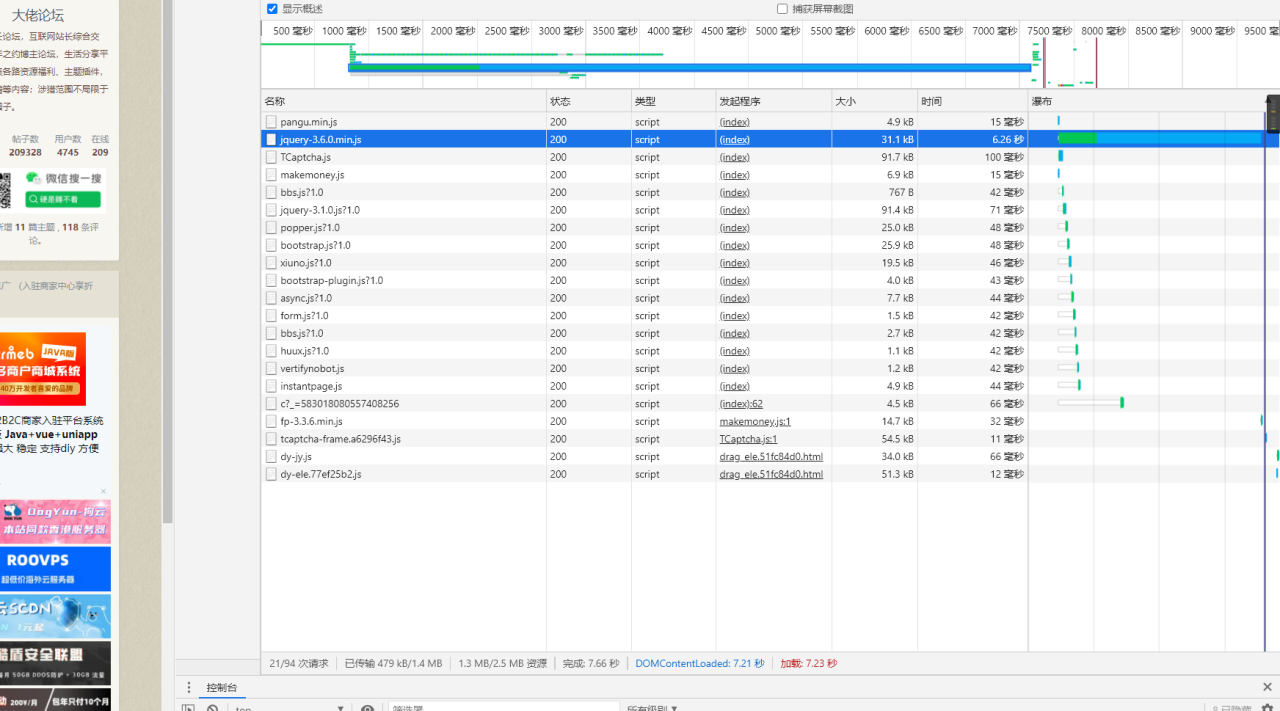Click the console eye live expression icon
This screenshot has width=1280, height=711.
368,708
